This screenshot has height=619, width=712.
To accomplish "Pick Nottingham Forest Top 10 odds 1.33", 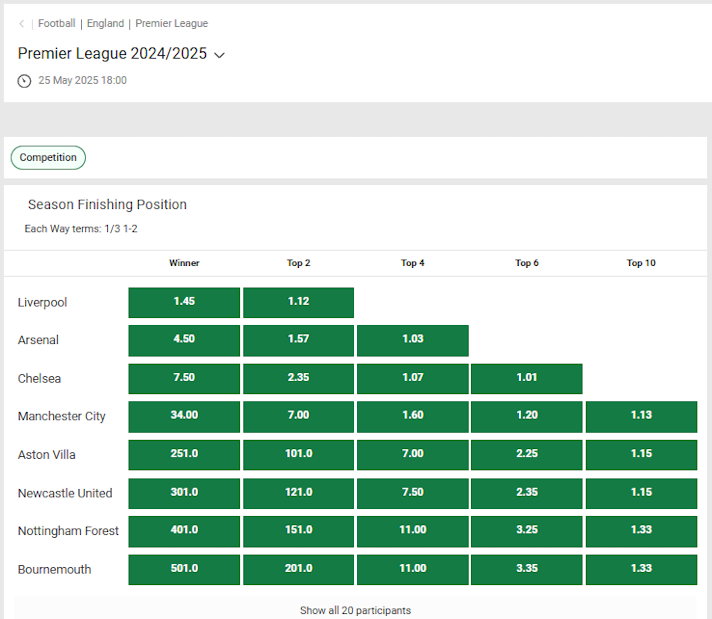I will coord(641,531).
